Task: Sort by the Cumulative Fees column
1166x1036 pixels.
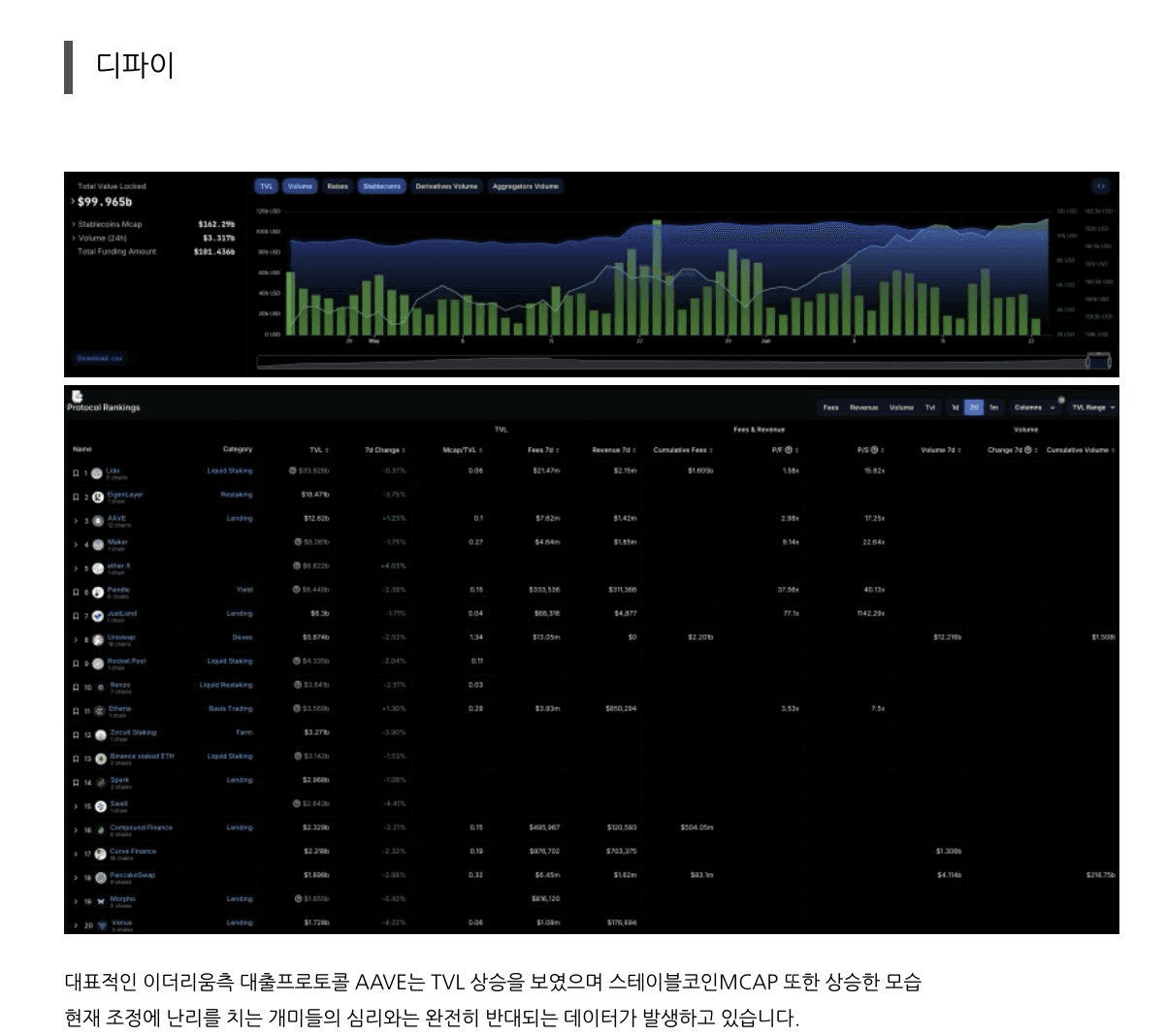Action: (684, 450)
